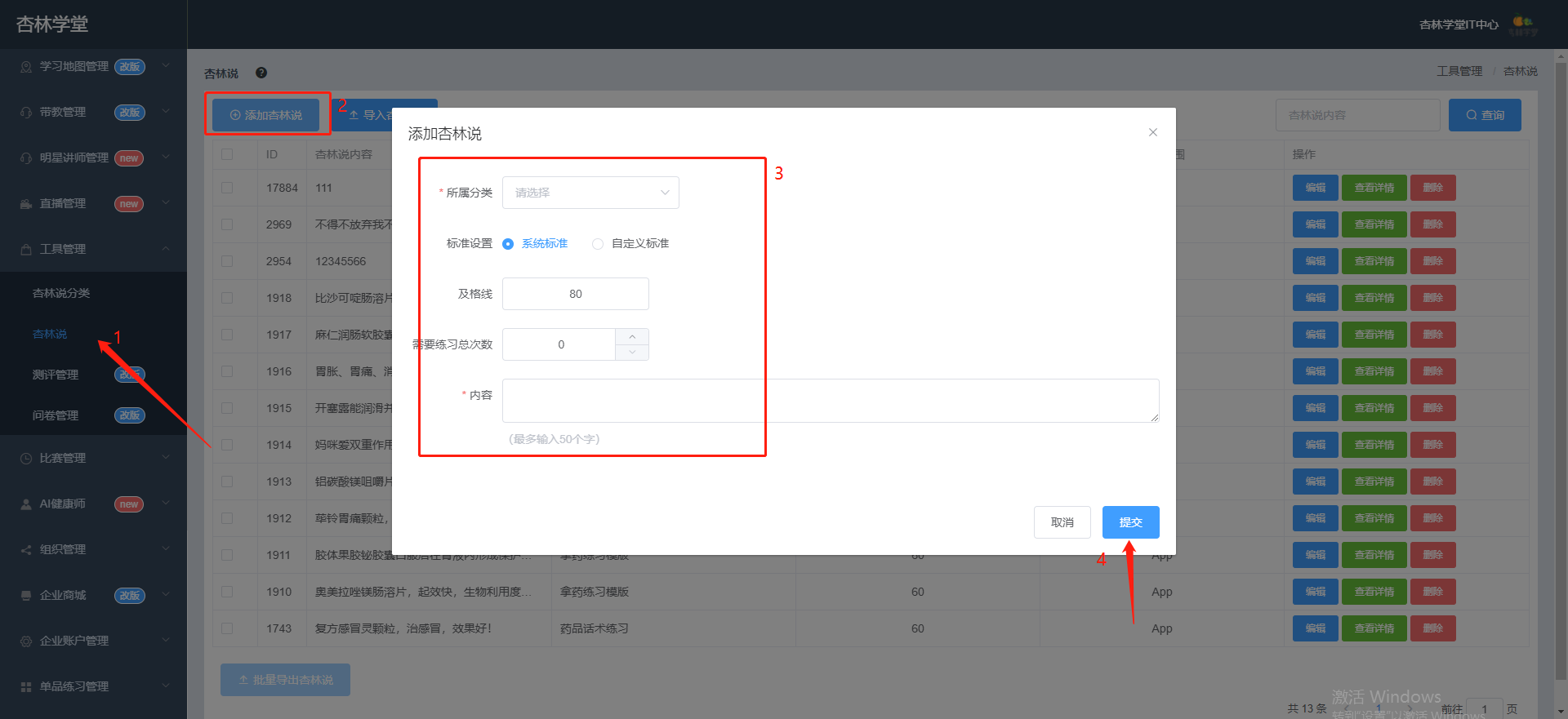Click the 明星讲师管理 headset icon
Image resolution: width=1568 pixels, height=719 pixels.
coord(26,158)
